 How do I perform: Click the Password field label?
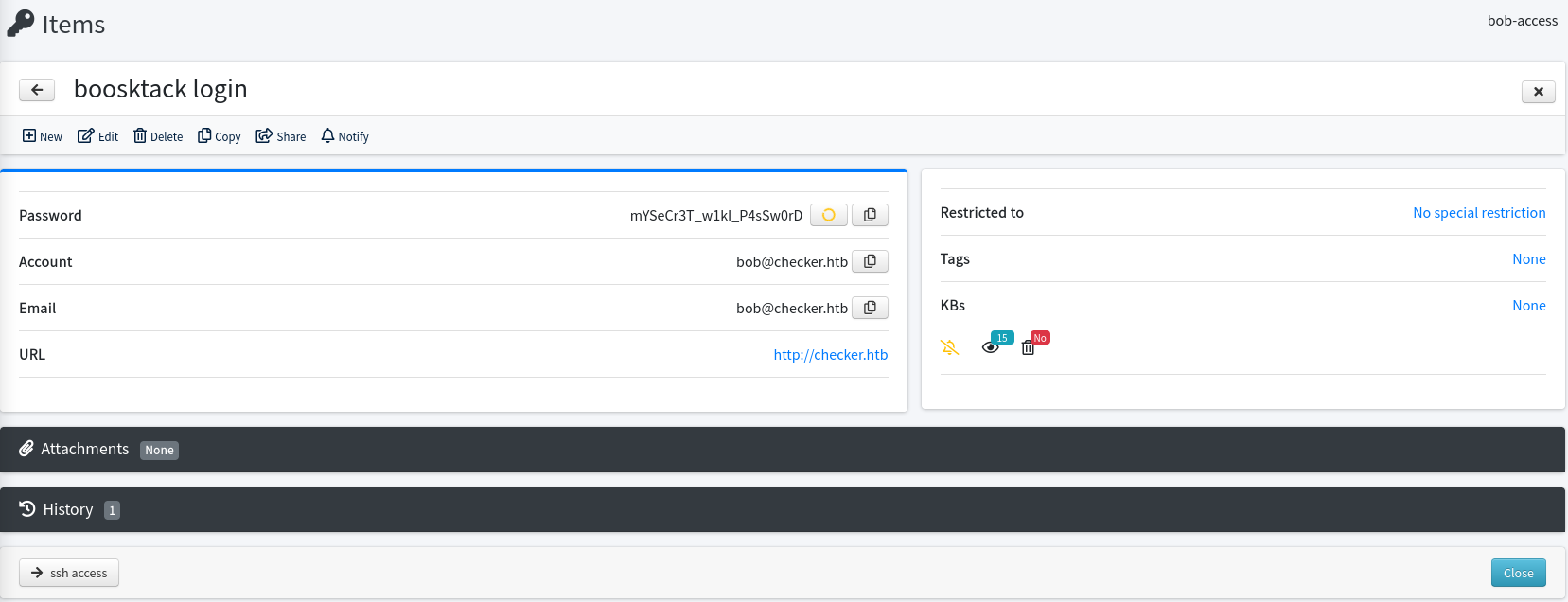pos(50,216)
